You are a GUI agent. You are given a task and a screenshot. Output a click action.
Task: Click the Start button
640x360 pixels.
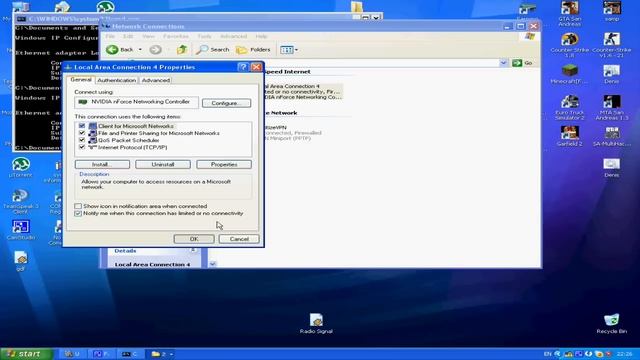pos(26,354)
